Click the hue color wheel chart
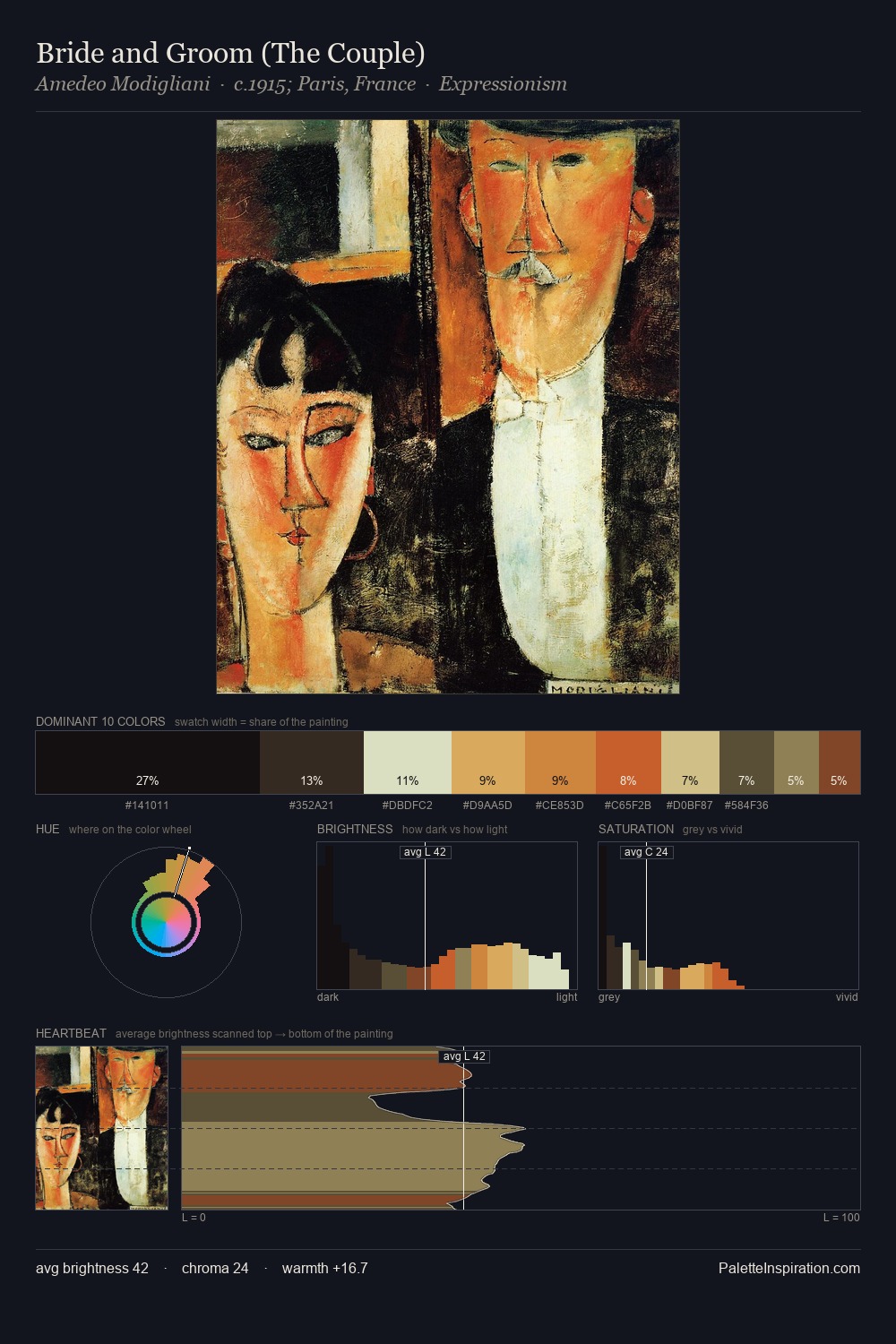The image size is (896, 1344). [166, 922]
